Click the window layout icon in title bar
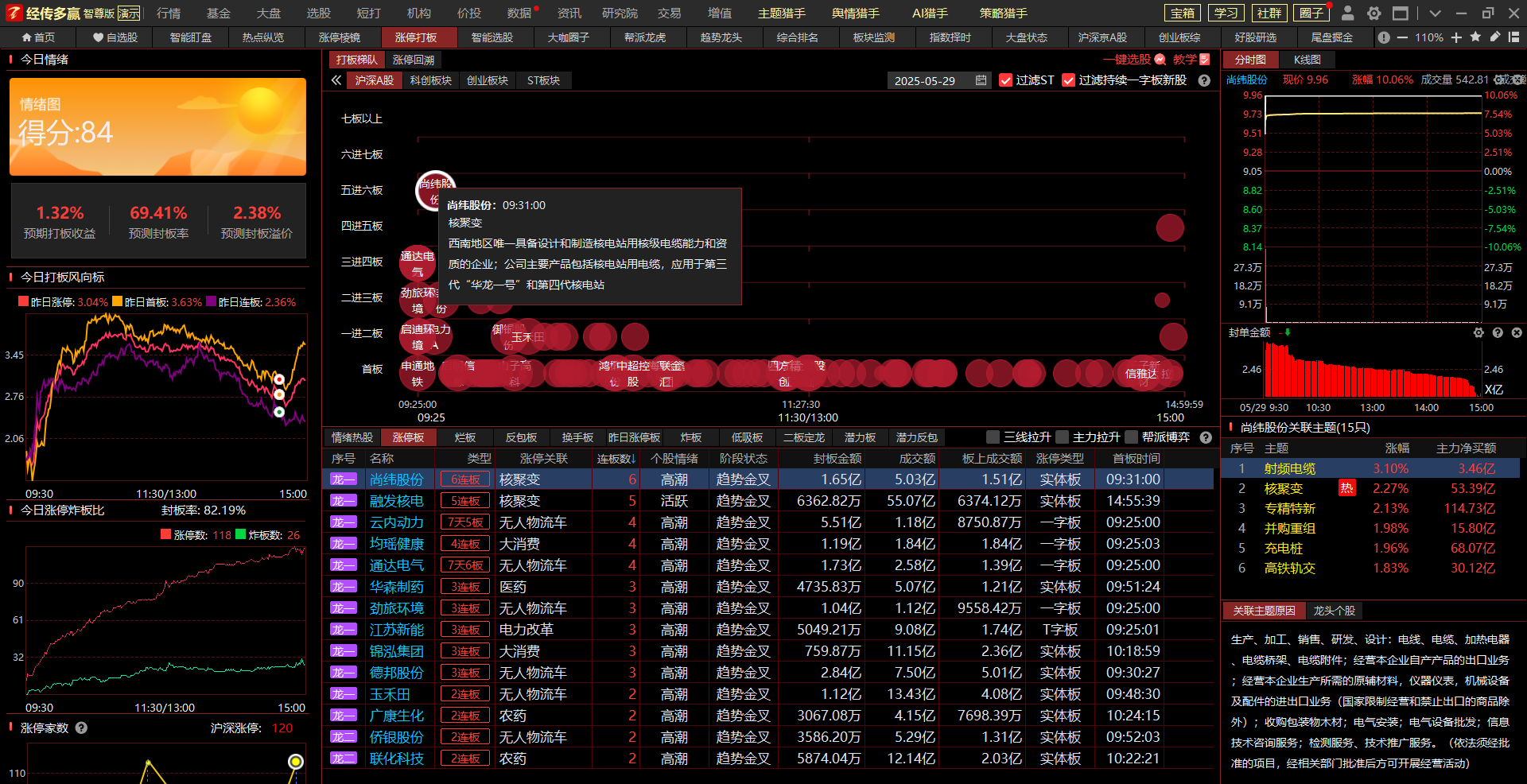Screen dimensions: 1527x784 pos(1401,13)
